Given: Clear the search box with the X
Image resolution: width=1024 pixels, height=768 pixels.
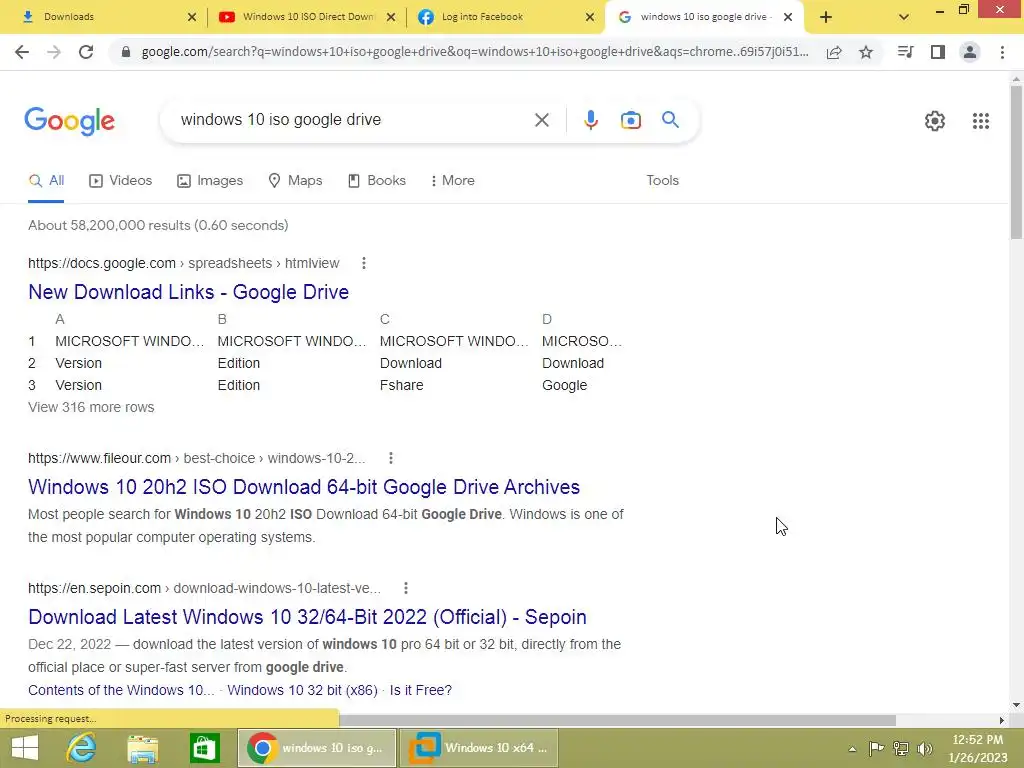Looking at the screenshot, I should 541,120.
